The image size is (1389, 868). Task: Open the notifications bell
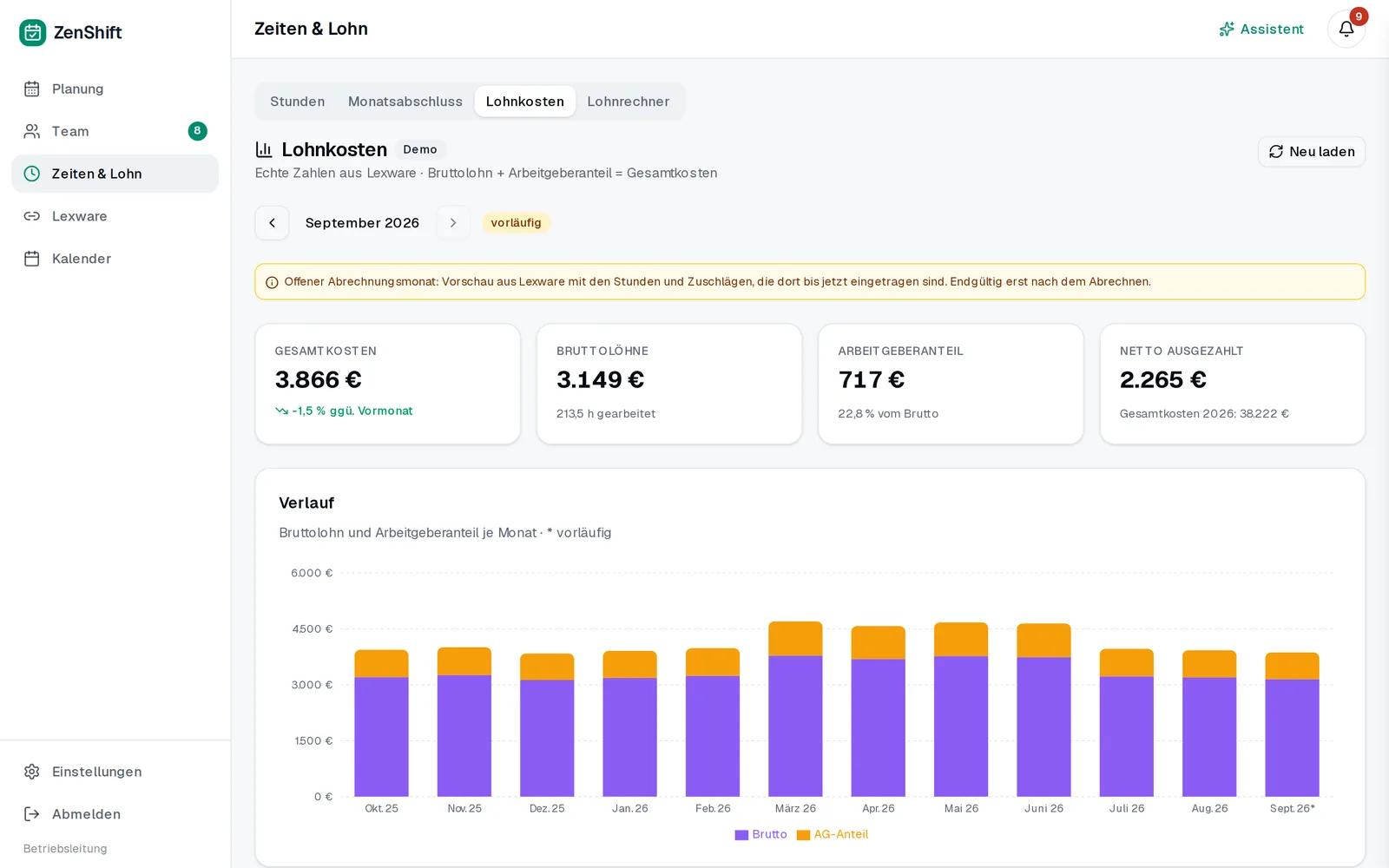coord(1346,29)
